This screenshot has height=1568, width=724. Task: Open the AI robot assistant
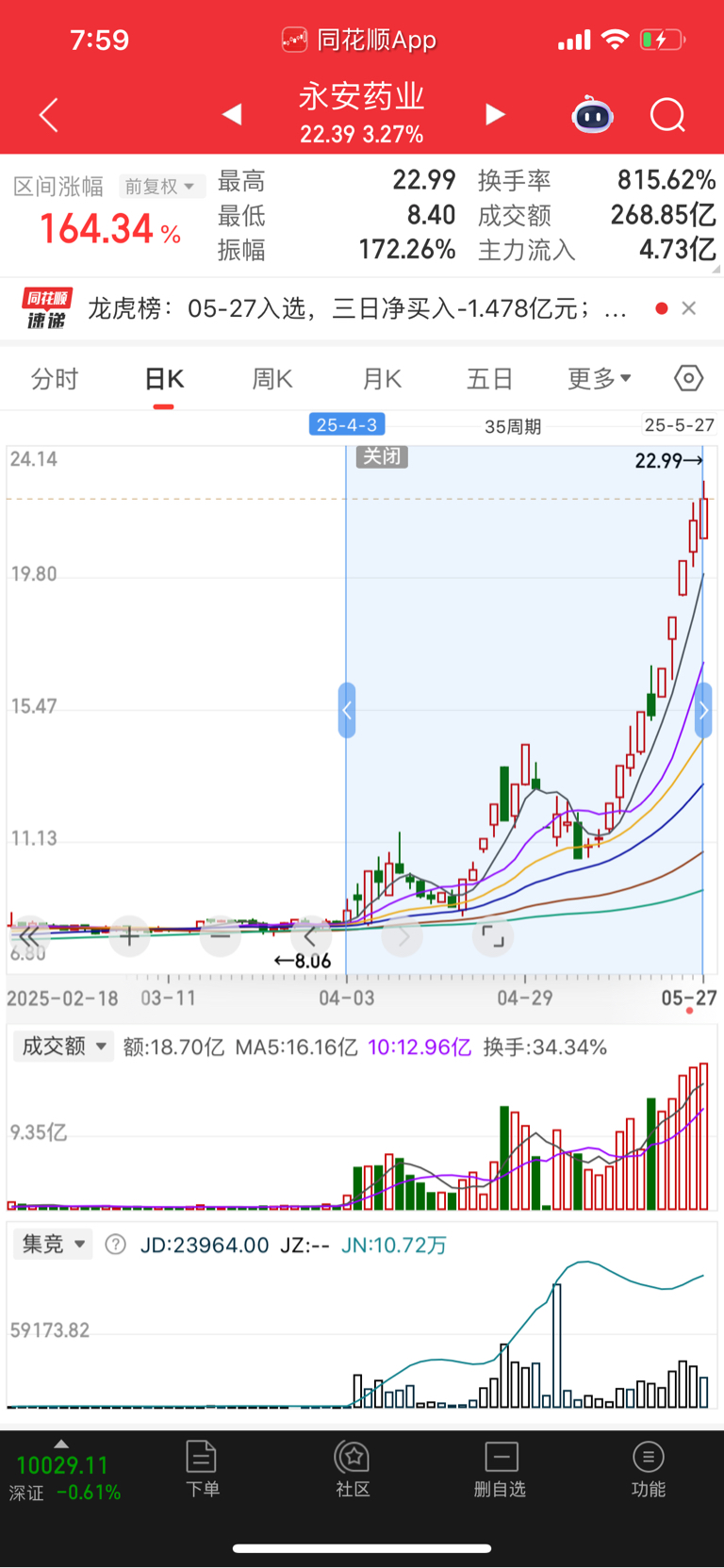coord(593,115)
